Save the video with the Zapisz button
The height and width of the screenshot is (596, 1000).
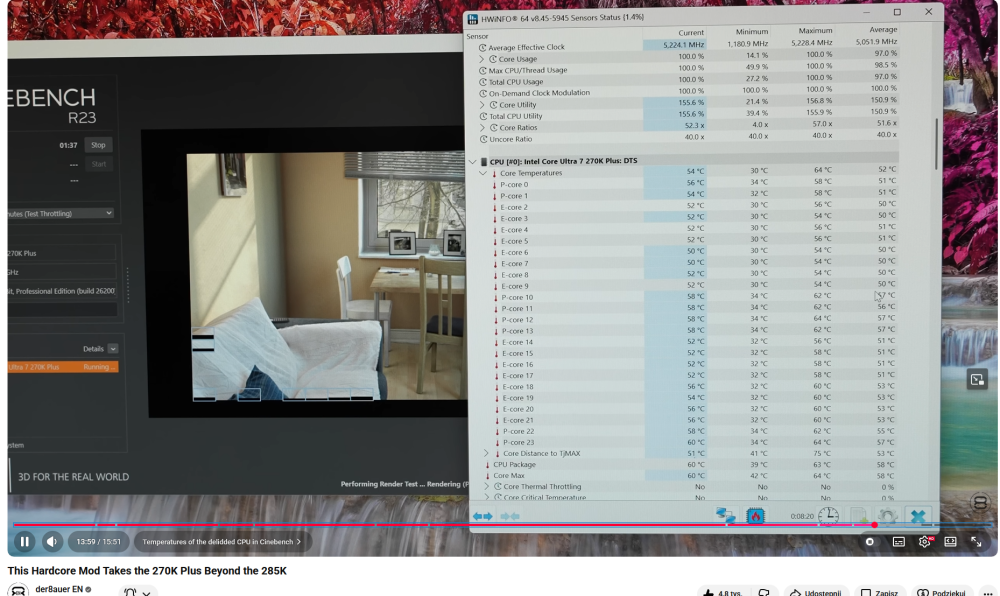click(879, 592)
